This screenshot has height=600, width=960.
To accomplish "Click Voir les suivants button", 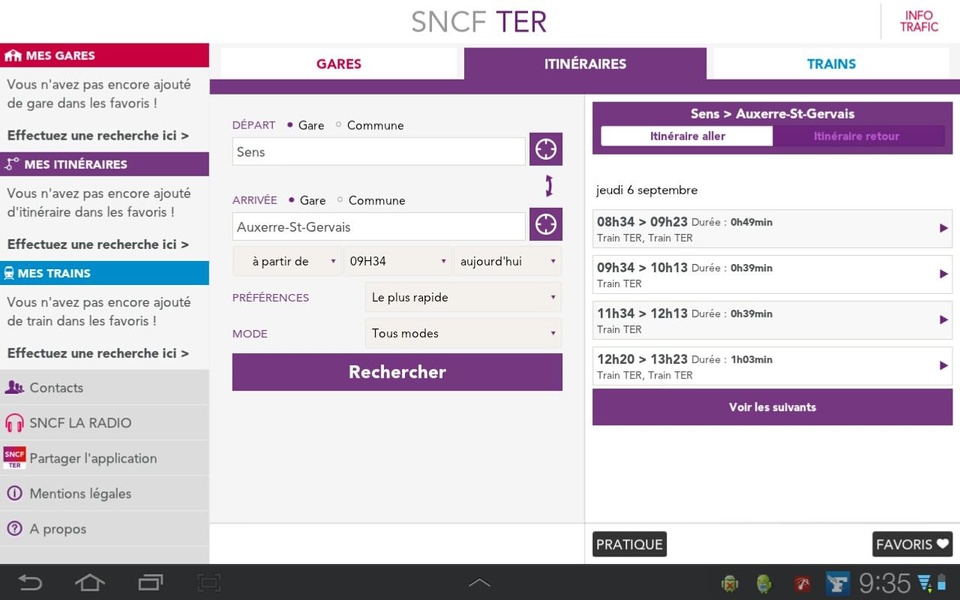I will [772, 407].
